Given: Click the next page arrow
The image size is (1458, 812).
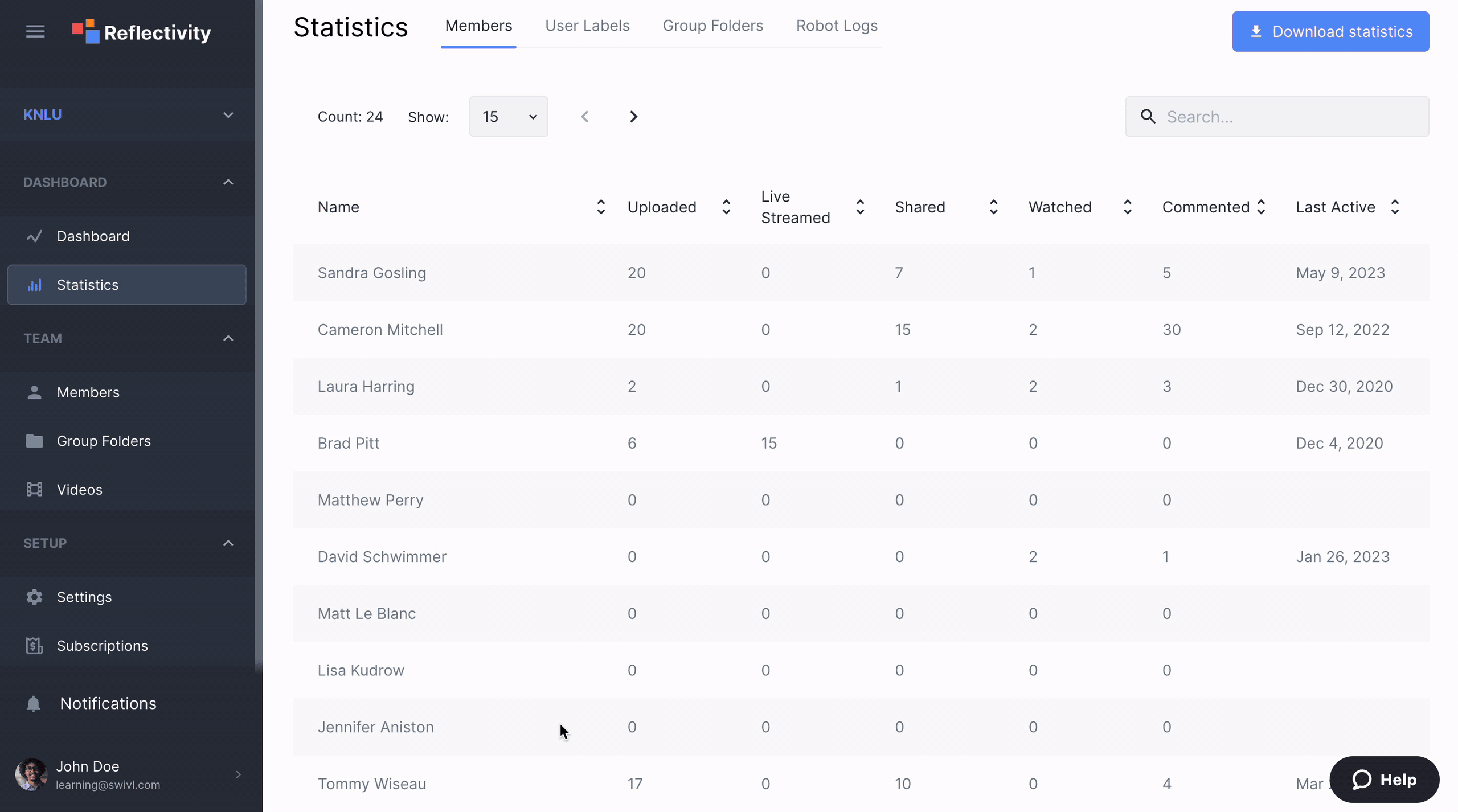Looking at the screenshot, I should (635, 116).
